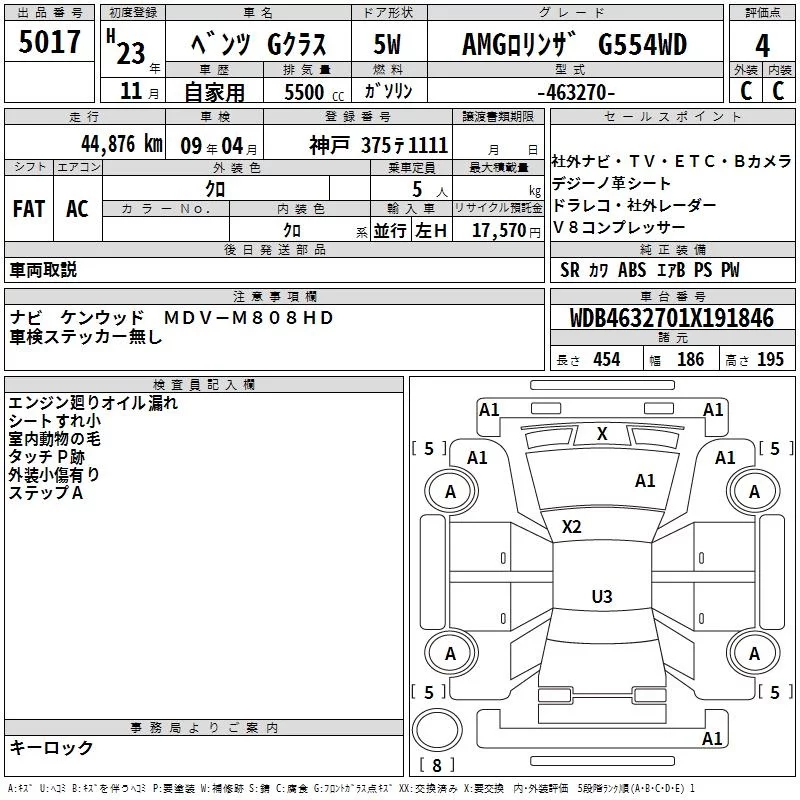800x800 pixels.
Task: Select inspector note 外装小傷有り
Action: pyautogui.click(x=54, y=474)
